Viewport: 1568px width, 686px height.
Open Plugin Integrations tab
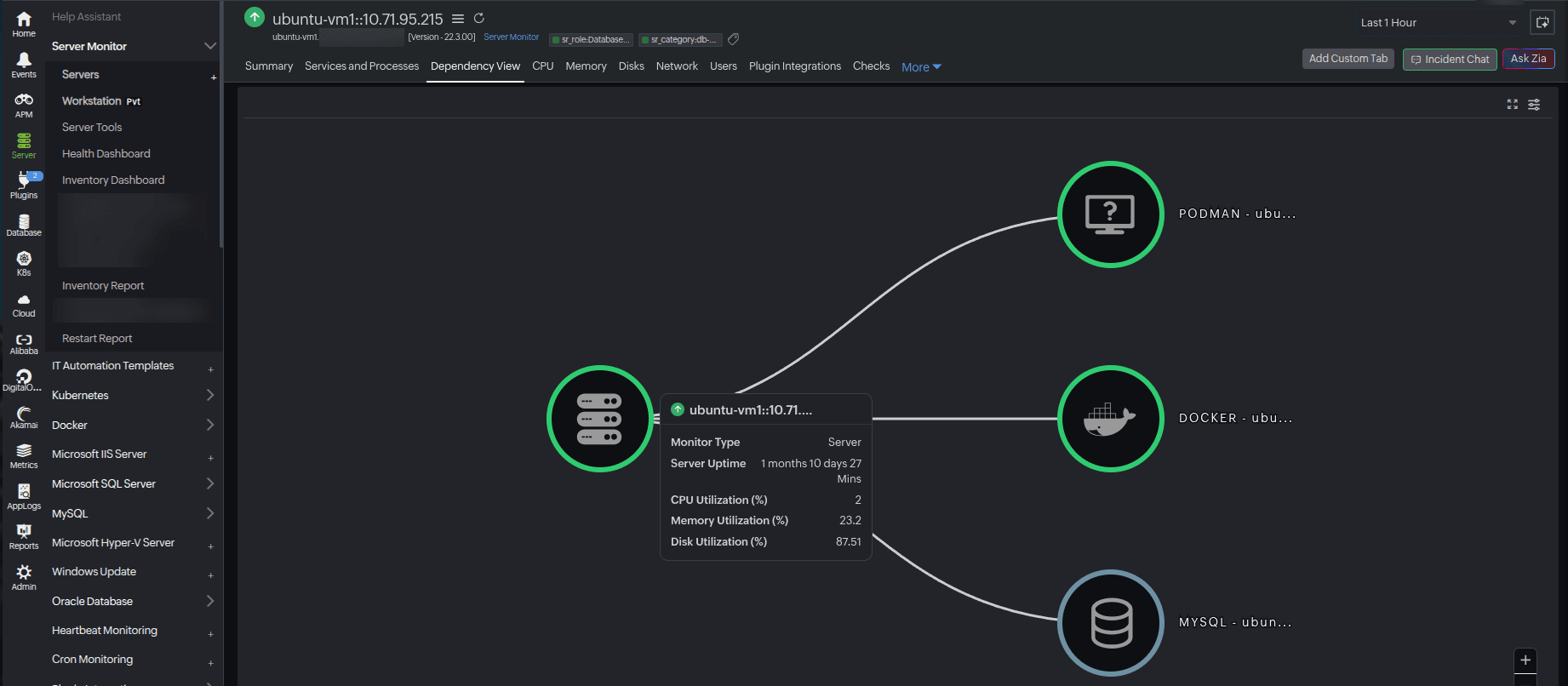(795, 66)
